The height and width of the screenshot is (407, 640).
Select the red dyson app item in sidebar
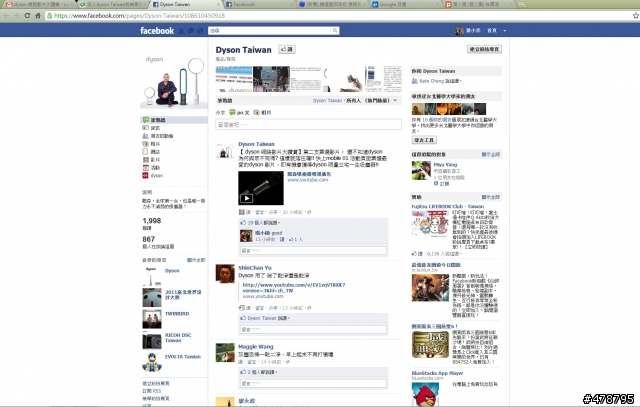(152, 176)
